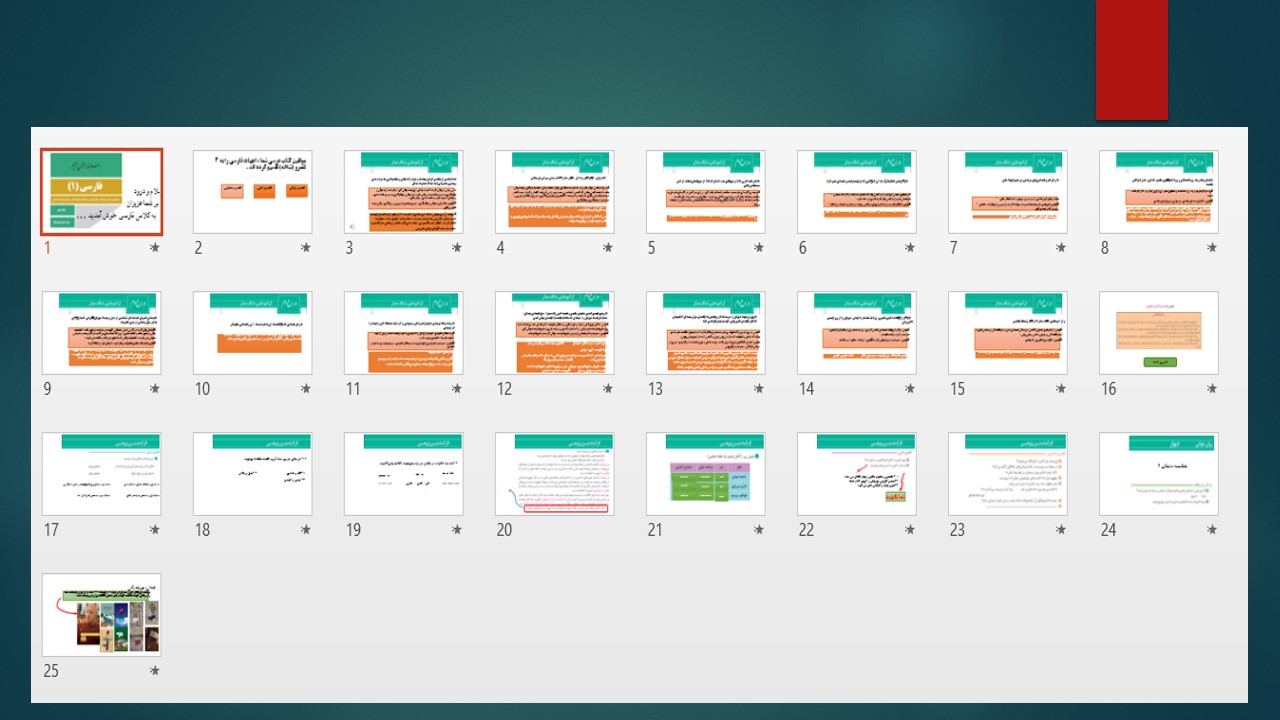
Task: Click the transition star under slide 12
Action: [x=607, y=389]
